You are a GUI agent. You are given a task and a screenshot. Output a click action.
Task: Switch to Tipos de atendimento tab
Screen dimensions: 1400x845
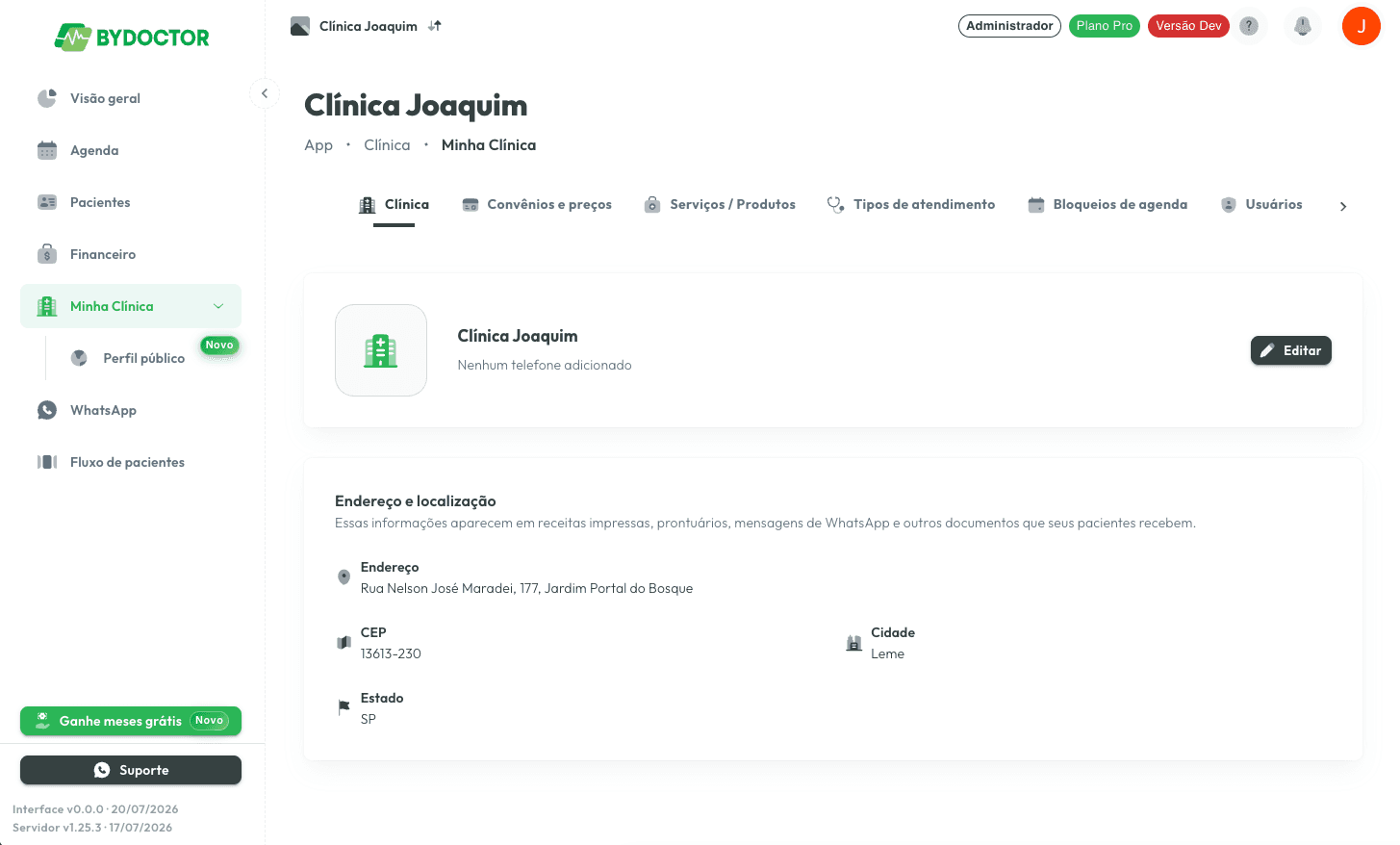coord(911,205)
